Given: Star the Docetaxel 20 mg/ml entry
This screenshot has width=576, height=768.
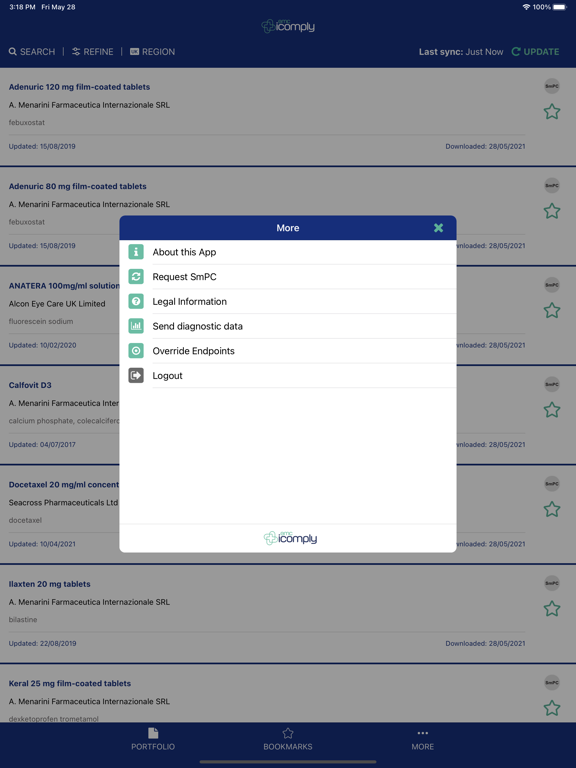Looking at the screenshot, I should [x=552, y=509].
